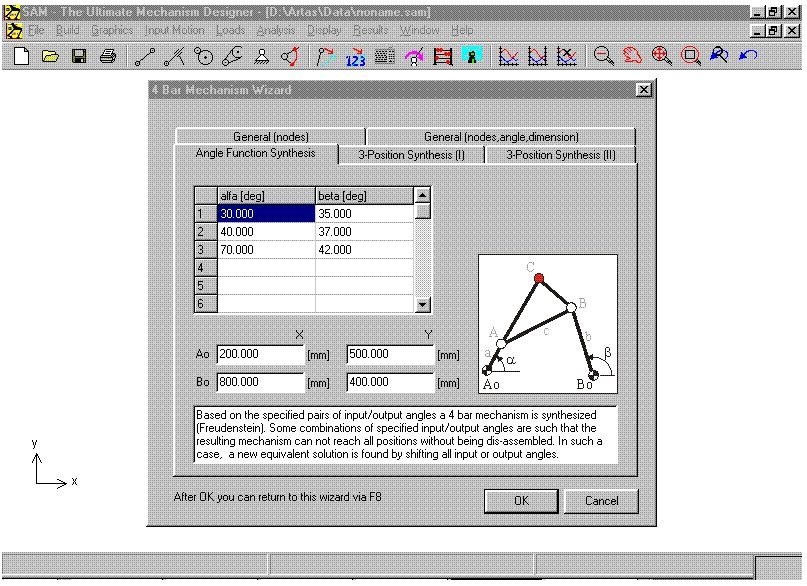This screenshot has height=586, width=807.
Task: Select the Gear element tool
Action: tap(203, 56)
